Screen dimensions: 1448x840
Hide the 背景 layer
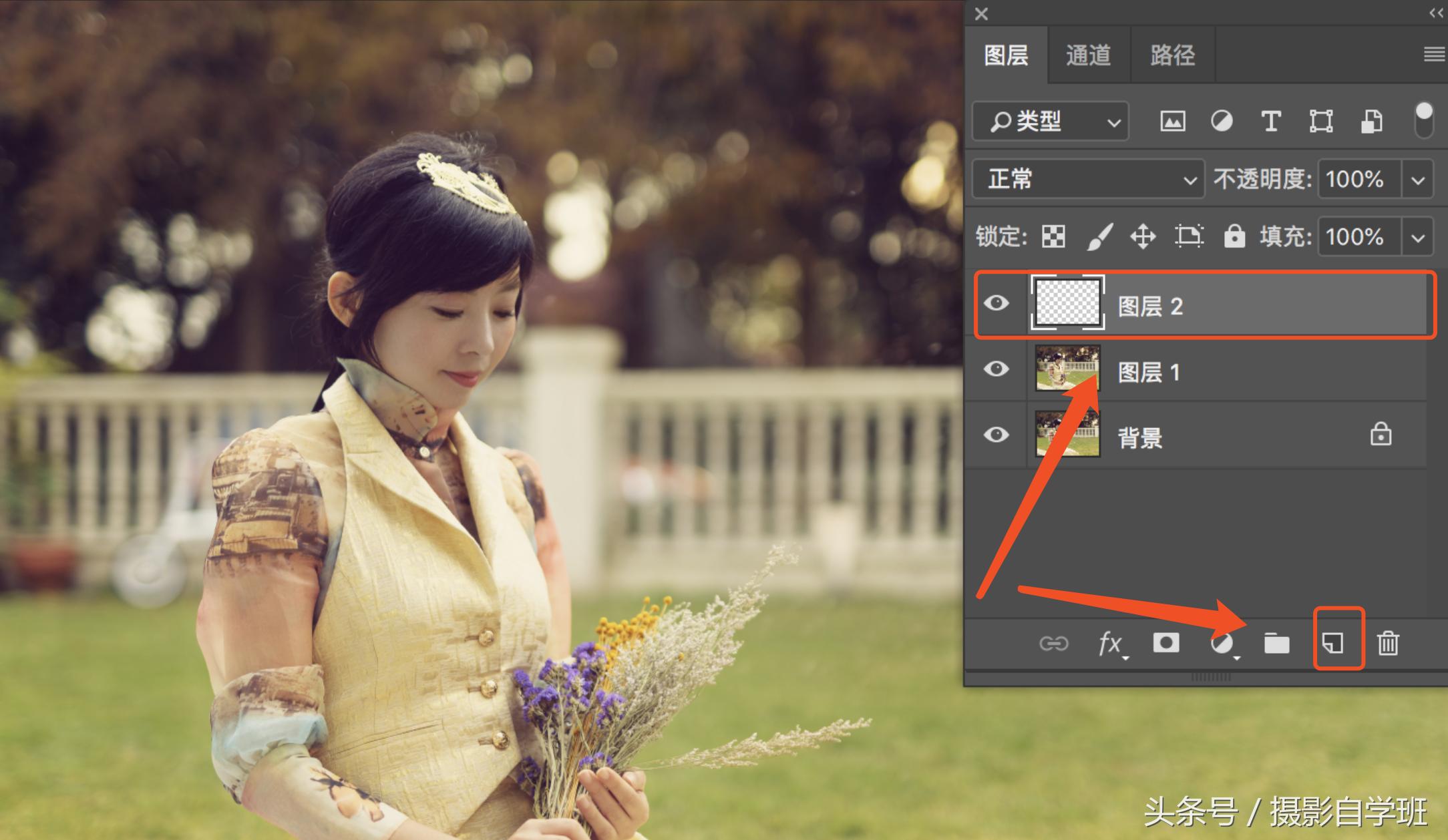click(x=997, y=435)
